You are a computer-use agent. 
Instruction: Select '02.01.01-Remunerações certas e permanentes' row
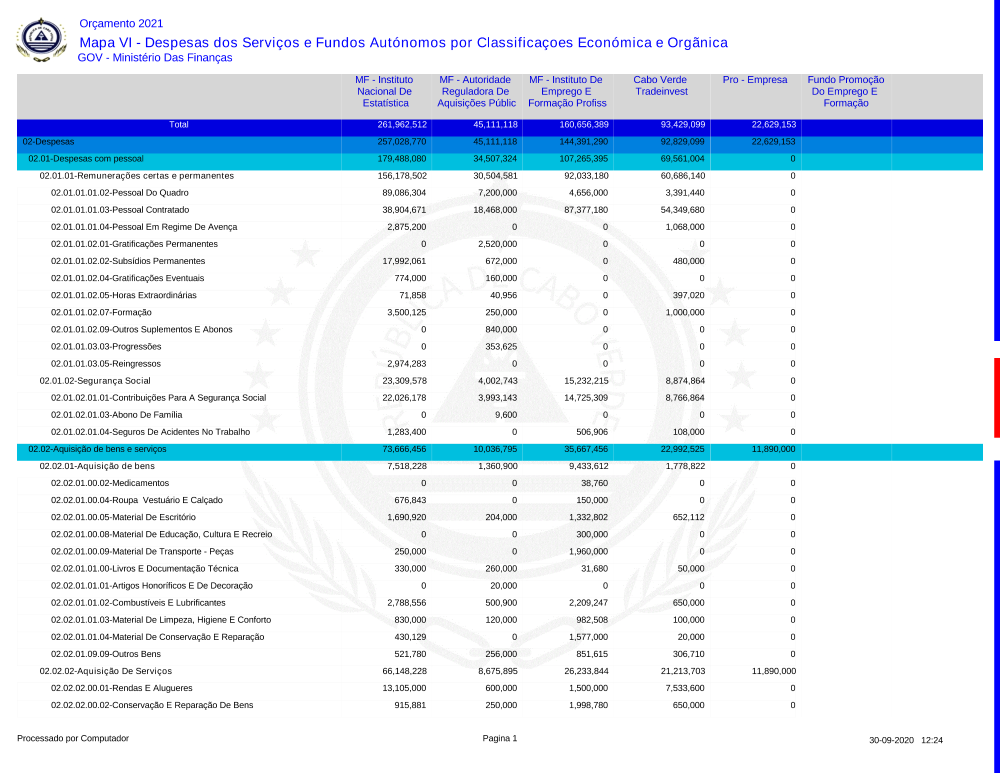click(136, 176)
